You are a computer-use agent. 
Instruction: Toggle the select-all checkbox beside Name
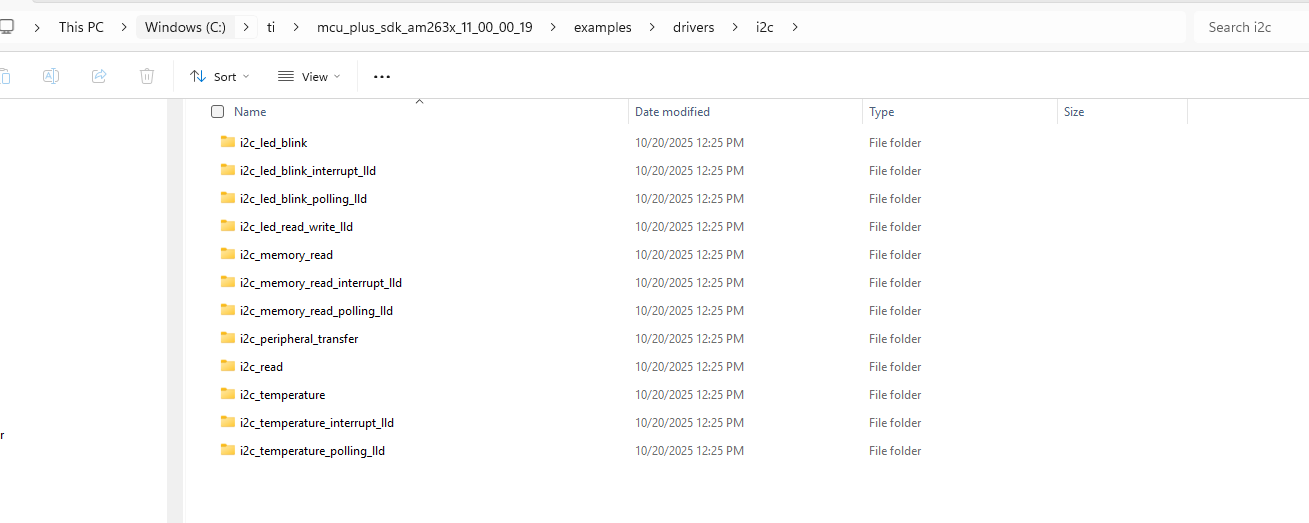point(217,112)
